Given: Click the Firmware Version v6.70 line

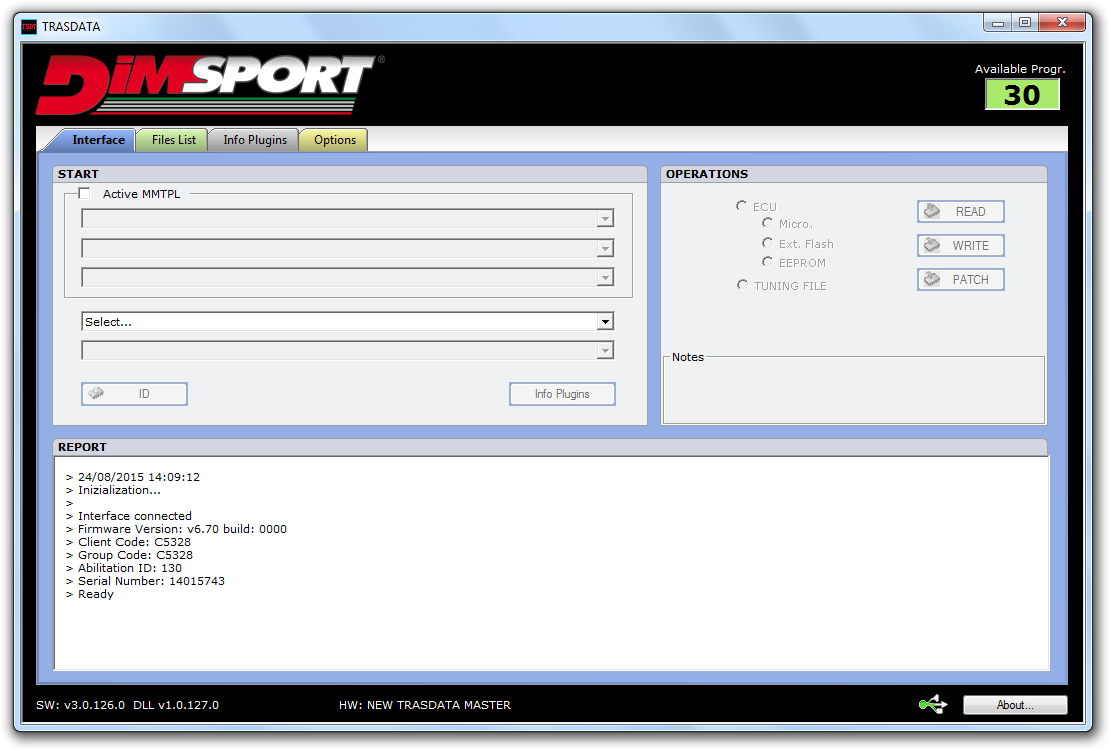Looking at the screenshot, I should (x=182, y=529).
